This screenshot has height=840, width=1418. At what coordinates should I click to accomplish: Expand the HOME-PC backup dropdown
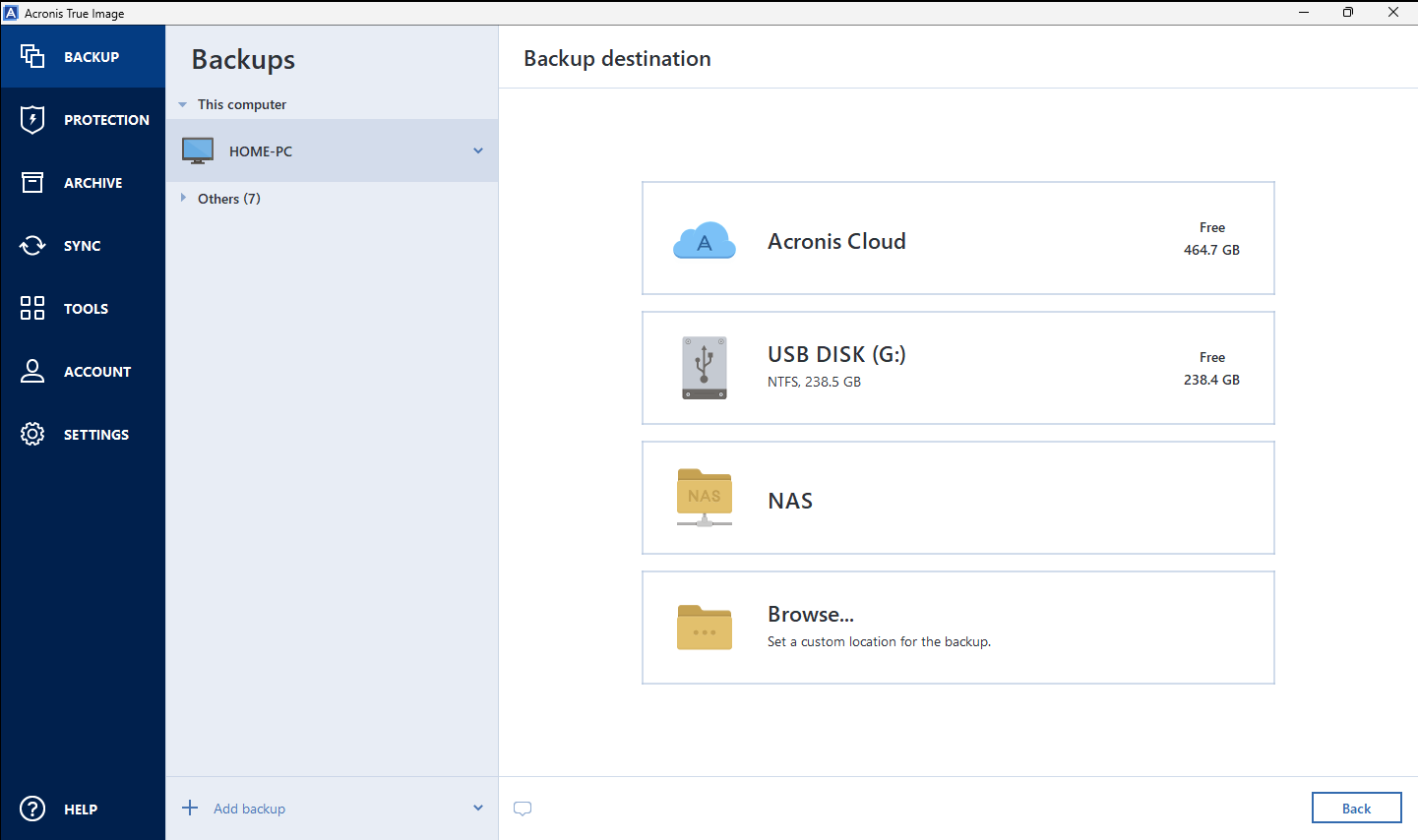pos(478,150)
